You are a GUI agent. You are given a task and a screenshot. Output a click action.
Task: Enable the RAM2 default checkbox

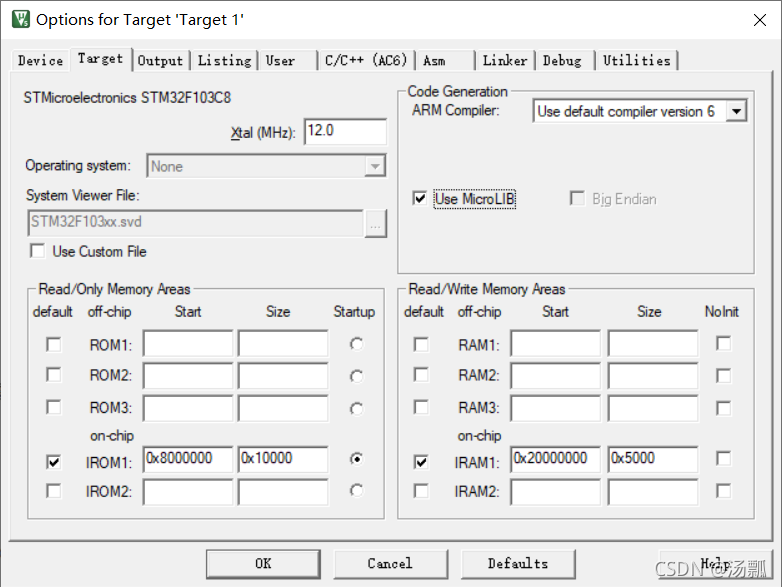click(x=421, y=375)
